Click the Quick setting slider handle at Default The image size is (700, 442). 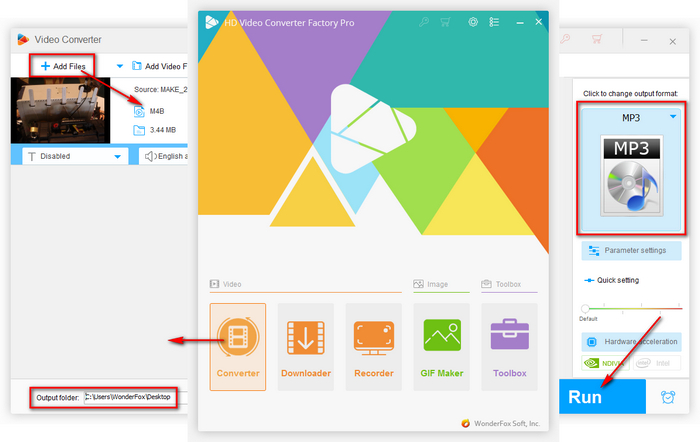585,309
